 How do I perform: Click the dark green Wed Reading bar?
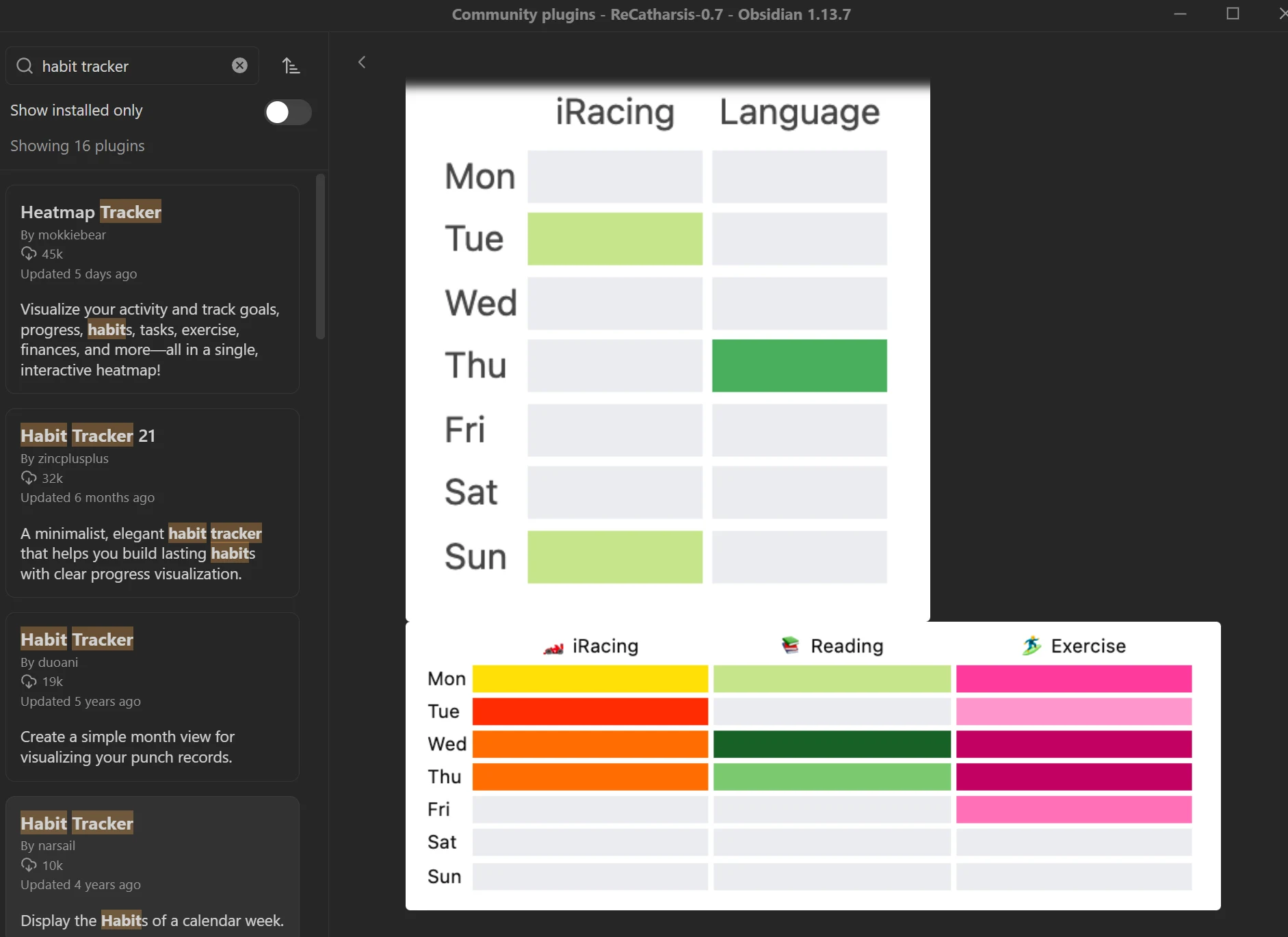point(832,744)
